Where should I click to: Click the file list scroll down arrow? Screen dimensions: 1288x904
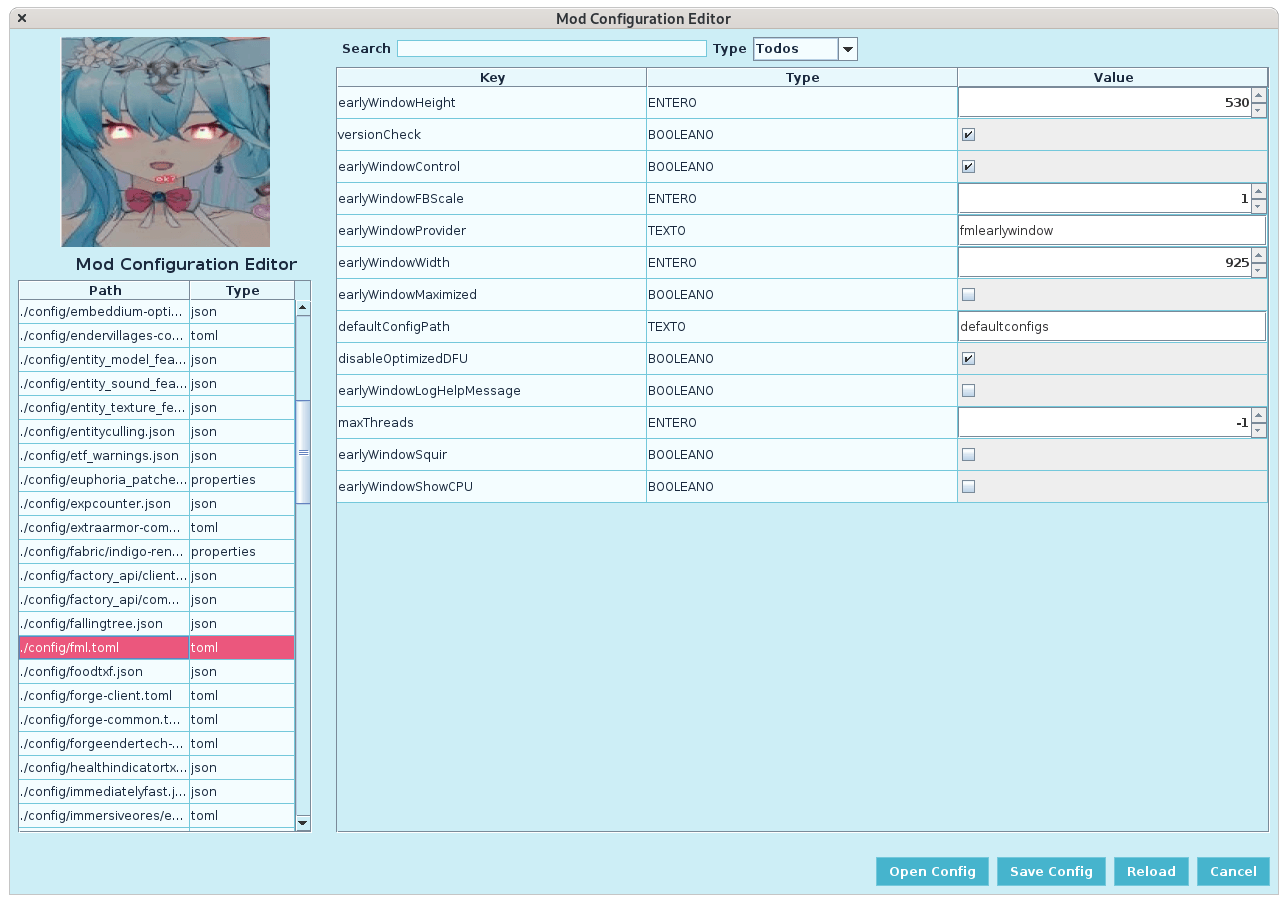[x=303, y=822]
